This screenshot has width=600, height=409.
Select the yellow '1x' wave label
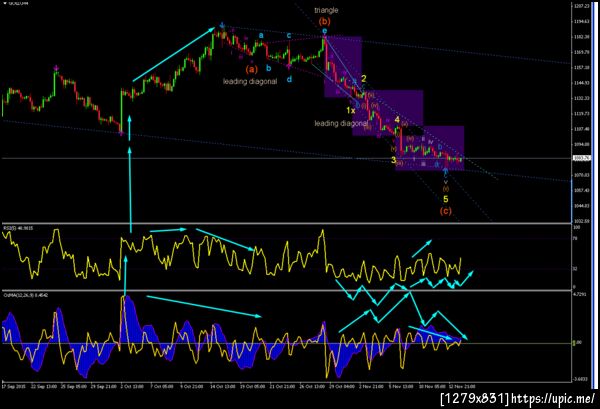pyautogui.click(x=351, y=111)
